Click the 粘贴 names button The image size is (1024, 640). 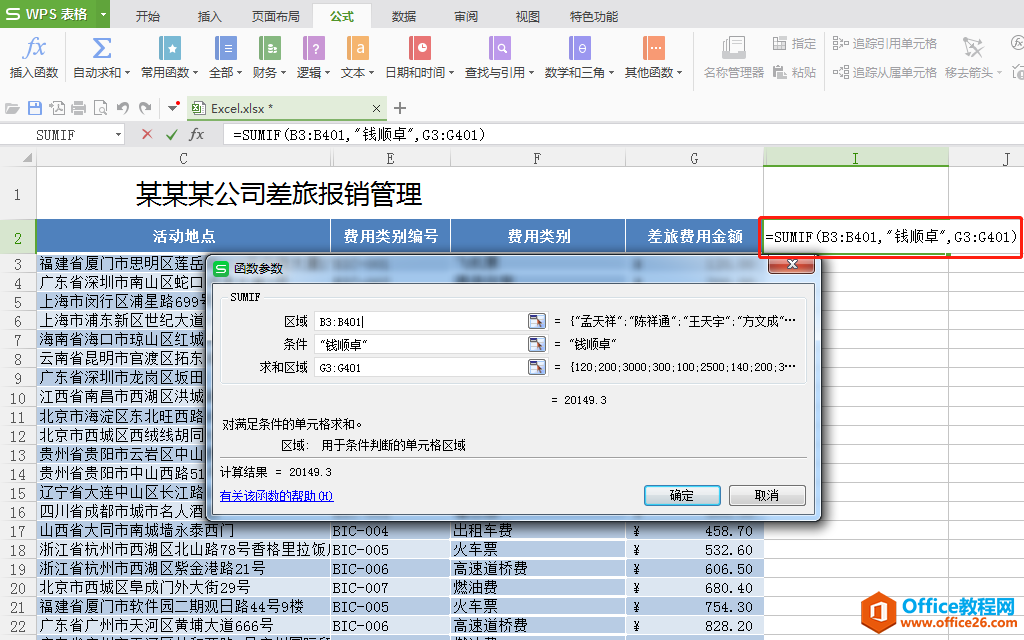(x=794, y=72)
